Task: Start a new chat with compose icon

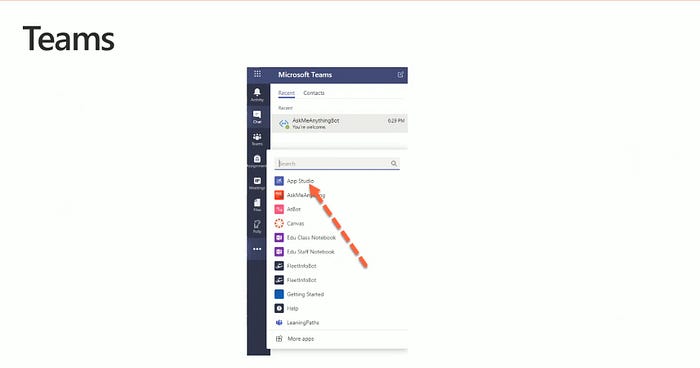Action: [400, 75]
